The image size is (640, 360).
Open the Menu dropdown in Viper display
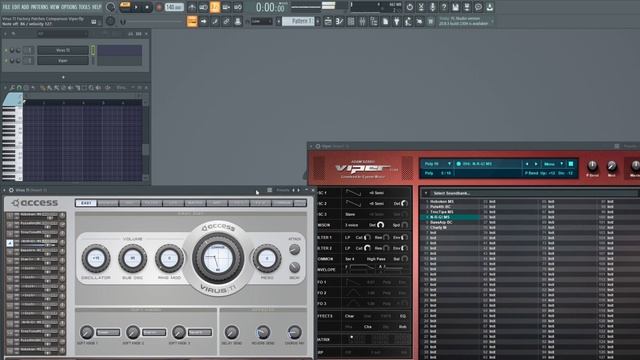pyautogui.click(x=553, y=164)
